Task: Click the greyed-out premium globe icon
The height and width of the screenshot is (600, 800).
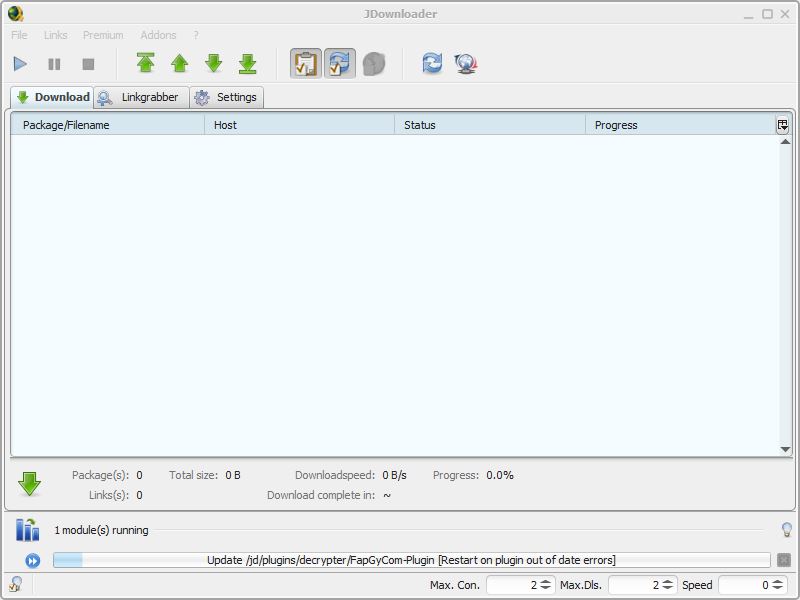Action: [374, 64]
